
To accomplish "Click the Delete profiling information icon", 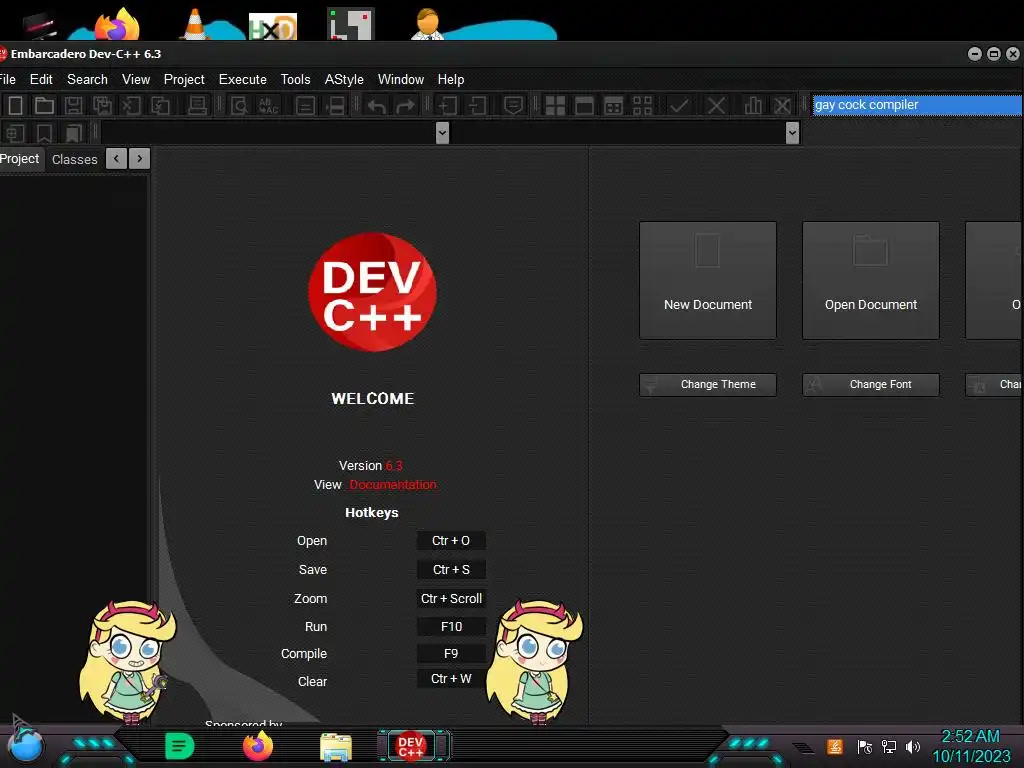I will (782, 105).
